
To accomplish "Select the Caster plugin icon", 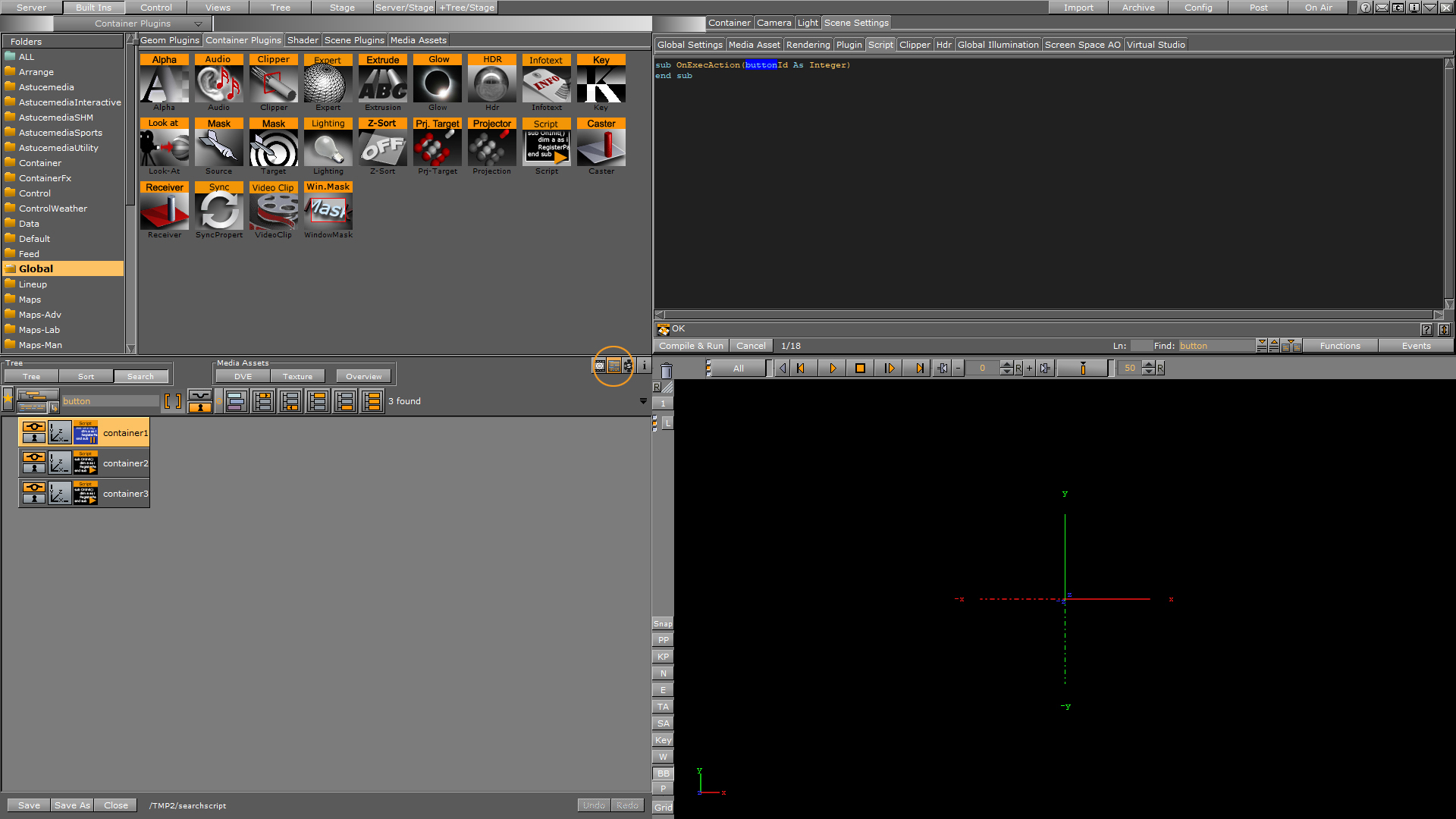I will click(x=600, y=148).
